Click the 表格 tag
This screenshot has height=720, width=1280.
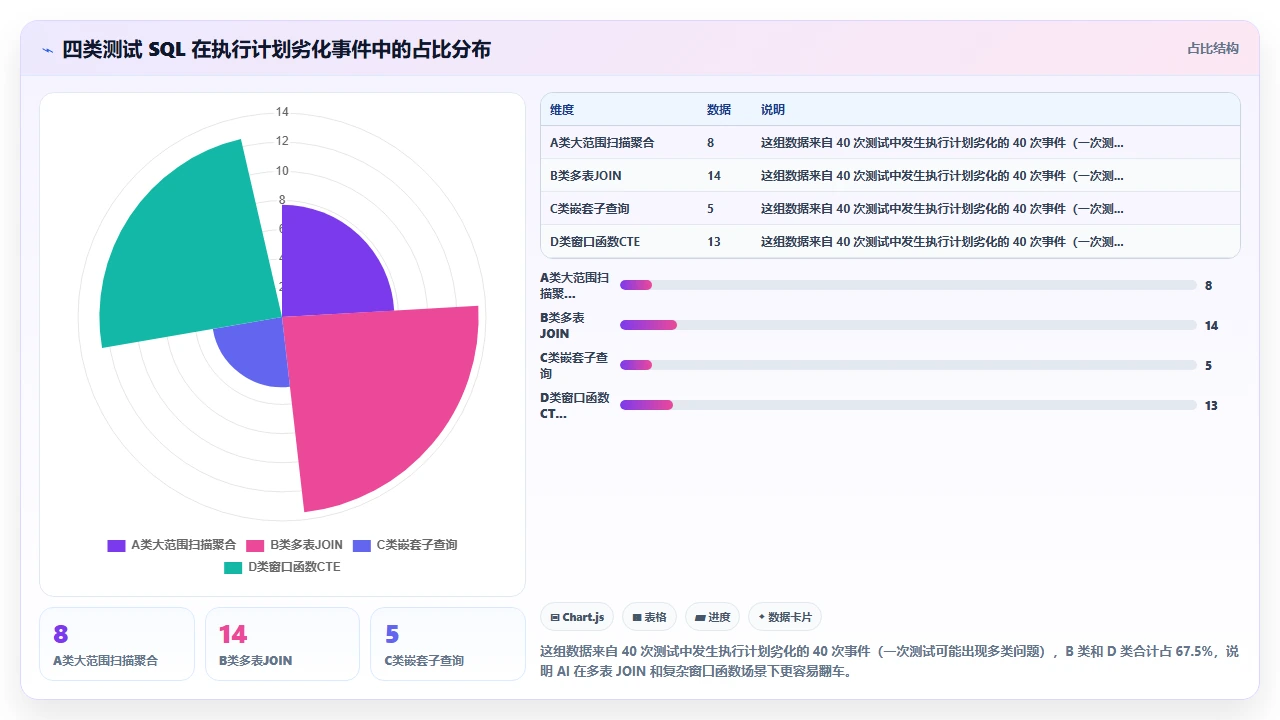click(x=649, y=617)
